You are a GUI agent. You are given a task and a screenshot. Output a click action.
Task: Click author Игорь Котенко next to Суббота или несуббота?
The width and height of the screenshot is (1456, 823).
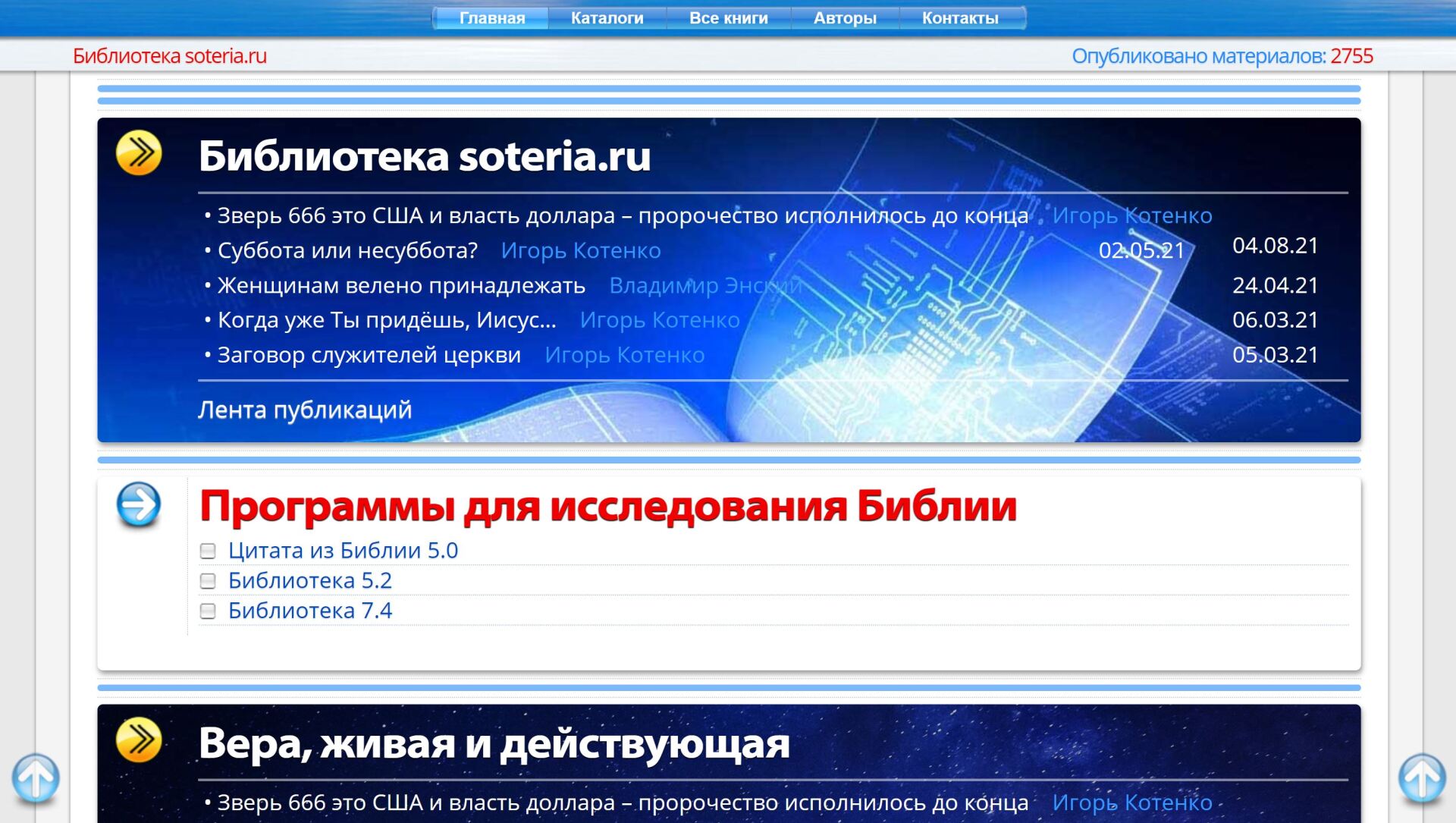tap(581, 250)
